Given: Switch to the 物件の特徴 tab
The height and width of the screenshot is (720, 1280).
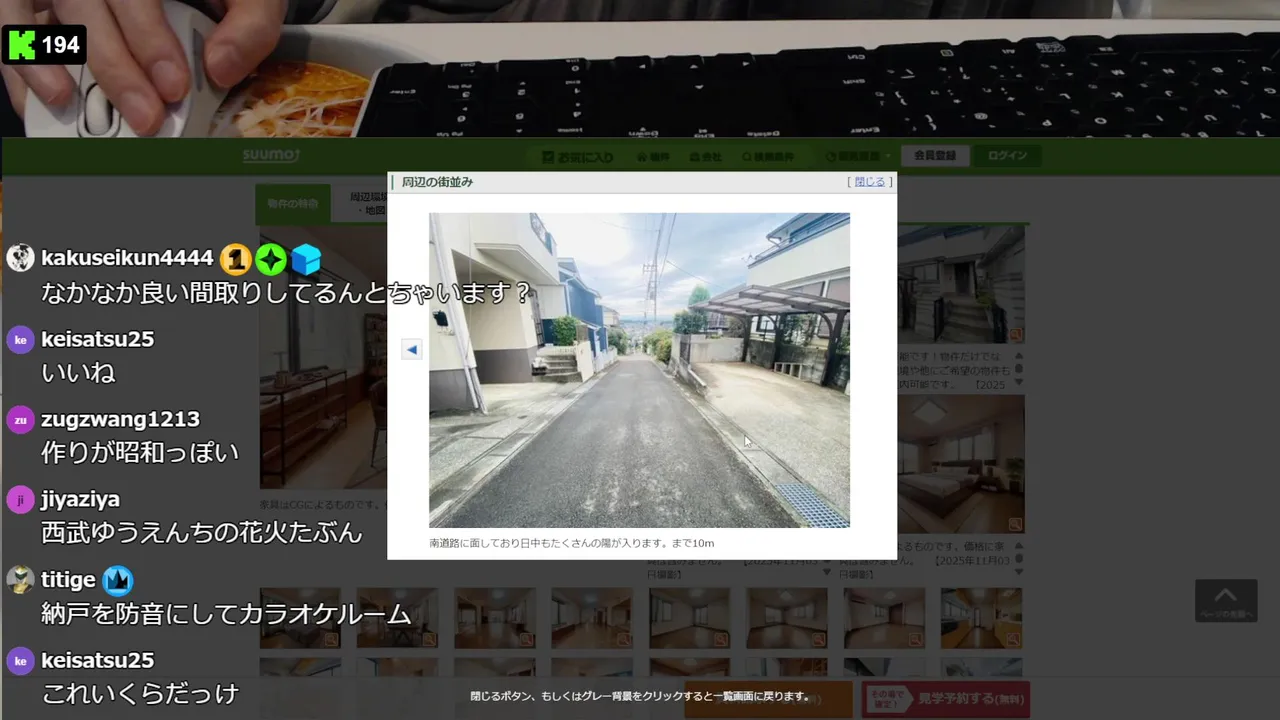Looking at the screenshot, I should tap(292, 204).
